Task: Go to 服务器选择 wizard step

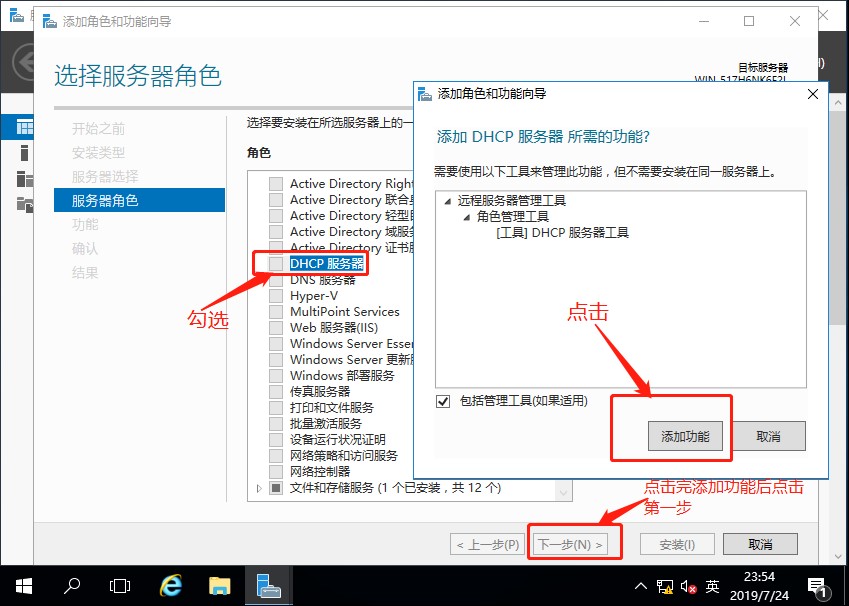Action: point(105,177)
